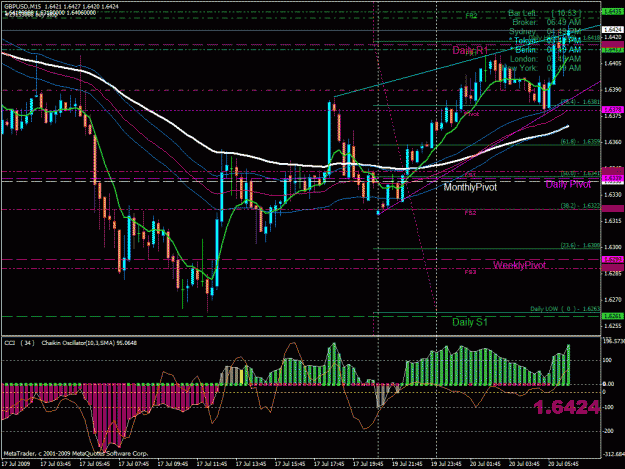
Task: Click the -200 indicator scale value
Action: pos(609,431)
